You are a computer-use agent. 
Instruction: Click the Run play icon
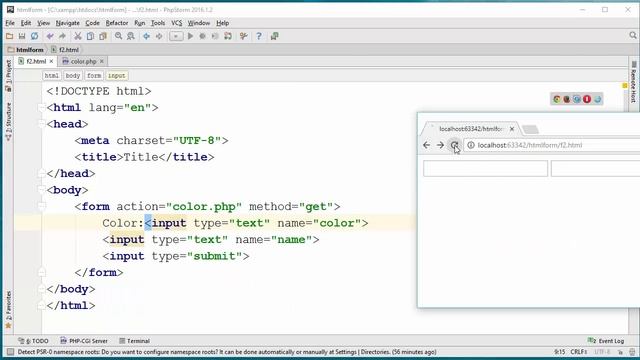pos(190,36)
